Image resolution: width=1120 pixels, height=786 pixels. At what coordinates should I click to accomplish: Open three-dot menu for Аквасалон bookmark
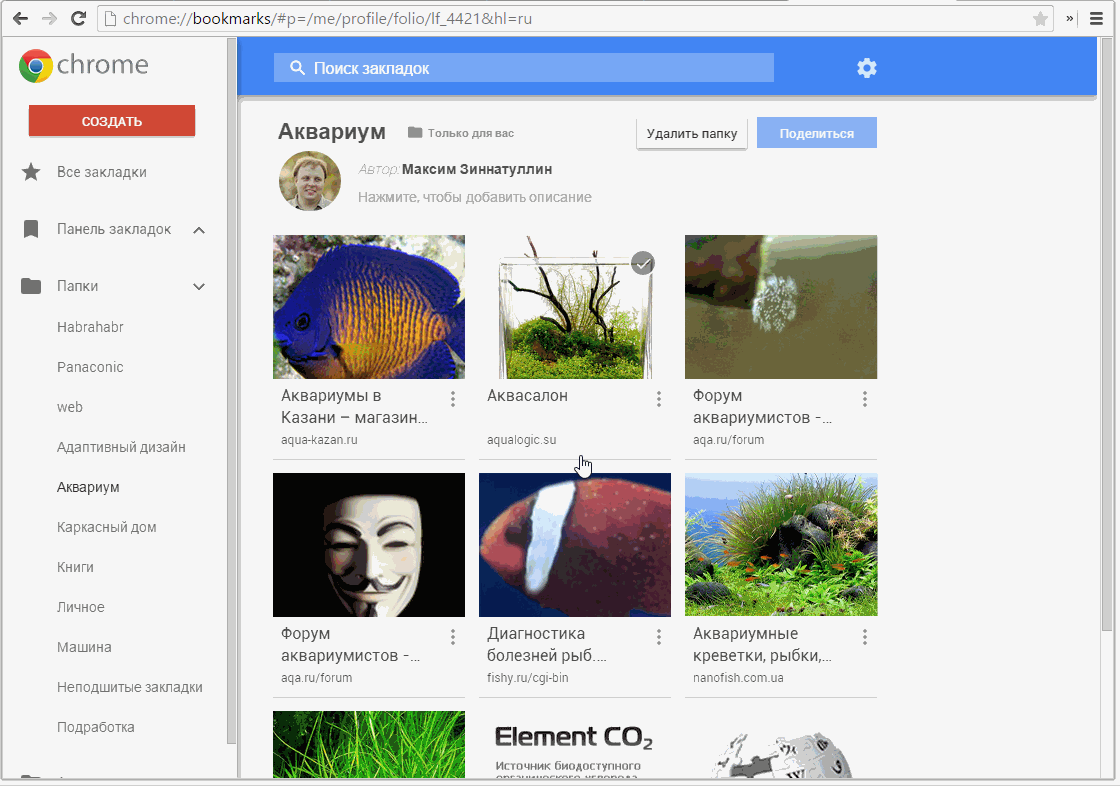659,399
